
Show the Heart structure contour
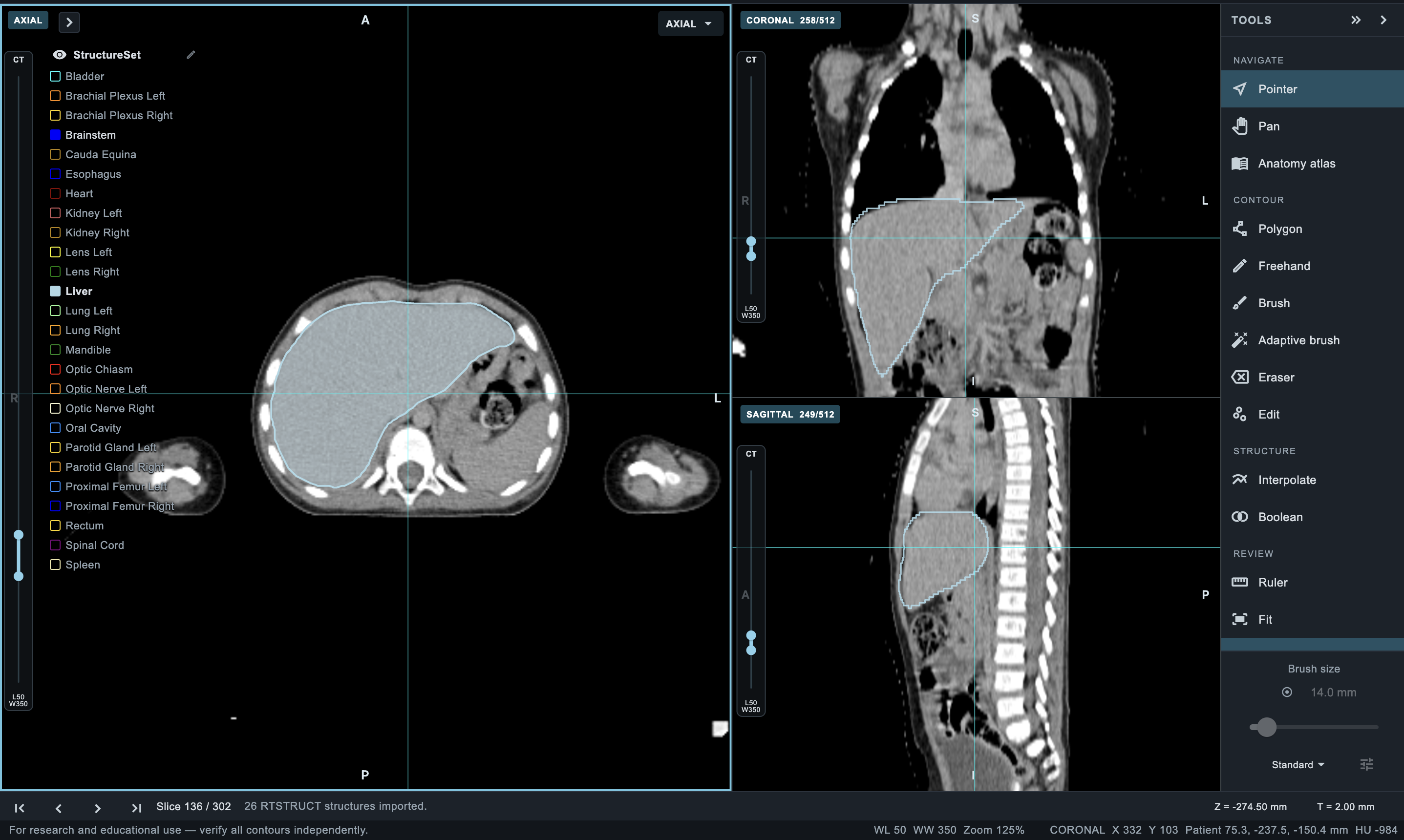click(x=55, y=193)
